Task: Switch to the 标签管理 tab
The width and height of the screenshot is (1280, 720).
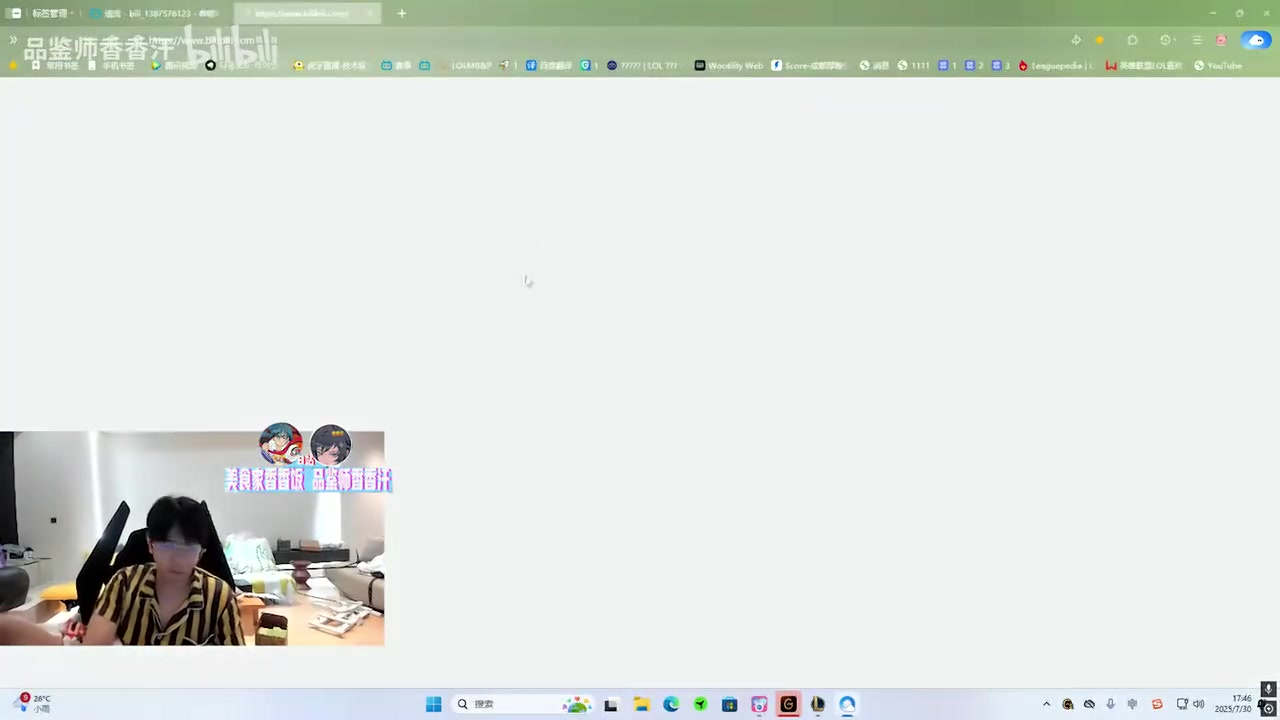Action: point(50,13)
